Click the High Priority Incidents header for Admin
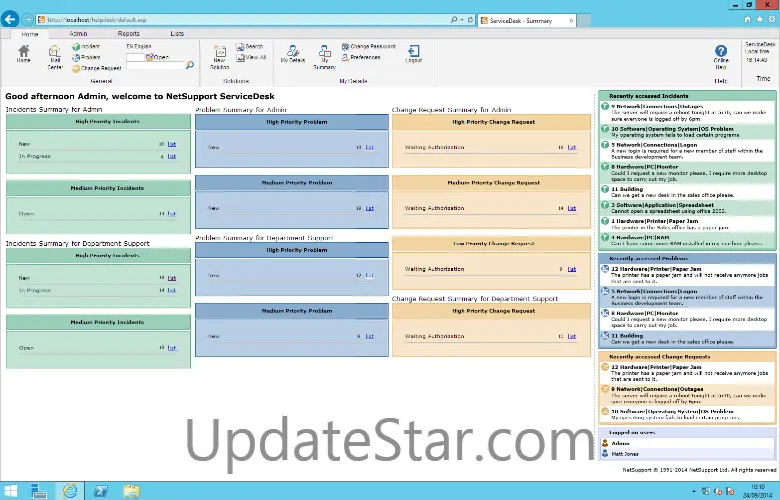Screen dimensions: 780x500 (x=98, y=121)
